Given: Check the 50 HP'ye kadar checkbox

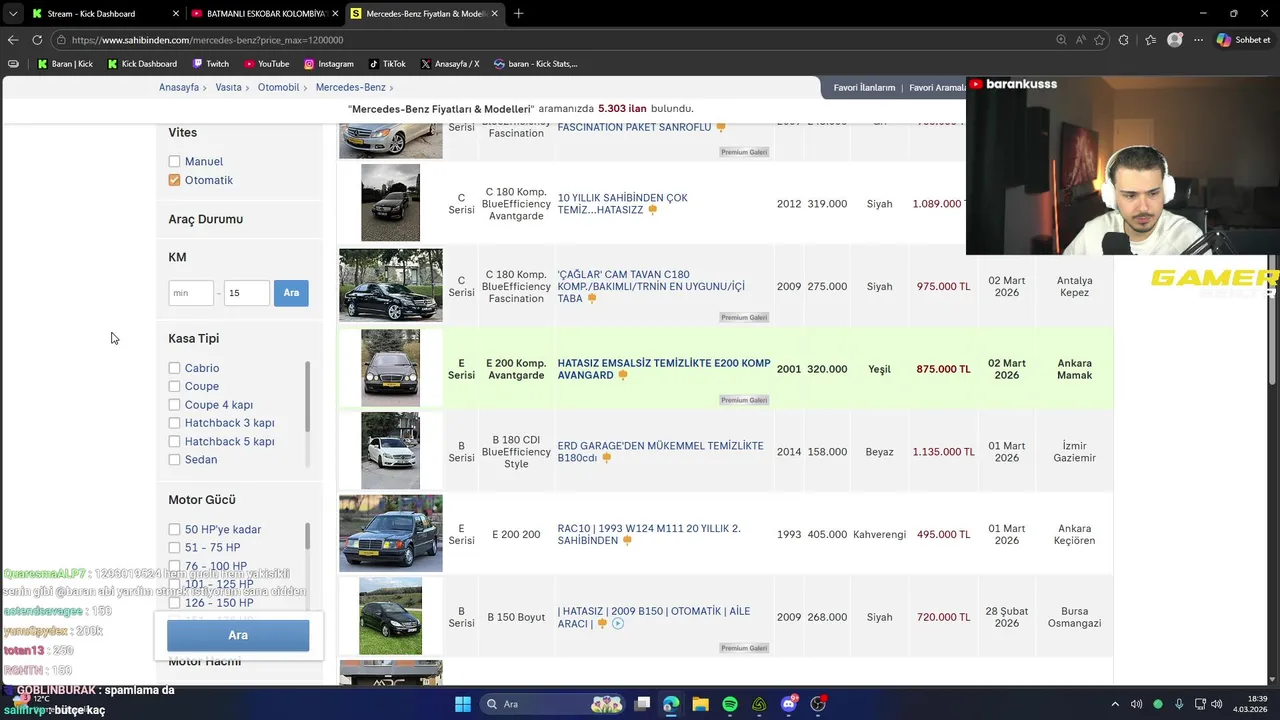Looking at the screenshot, I should point(174,529).
